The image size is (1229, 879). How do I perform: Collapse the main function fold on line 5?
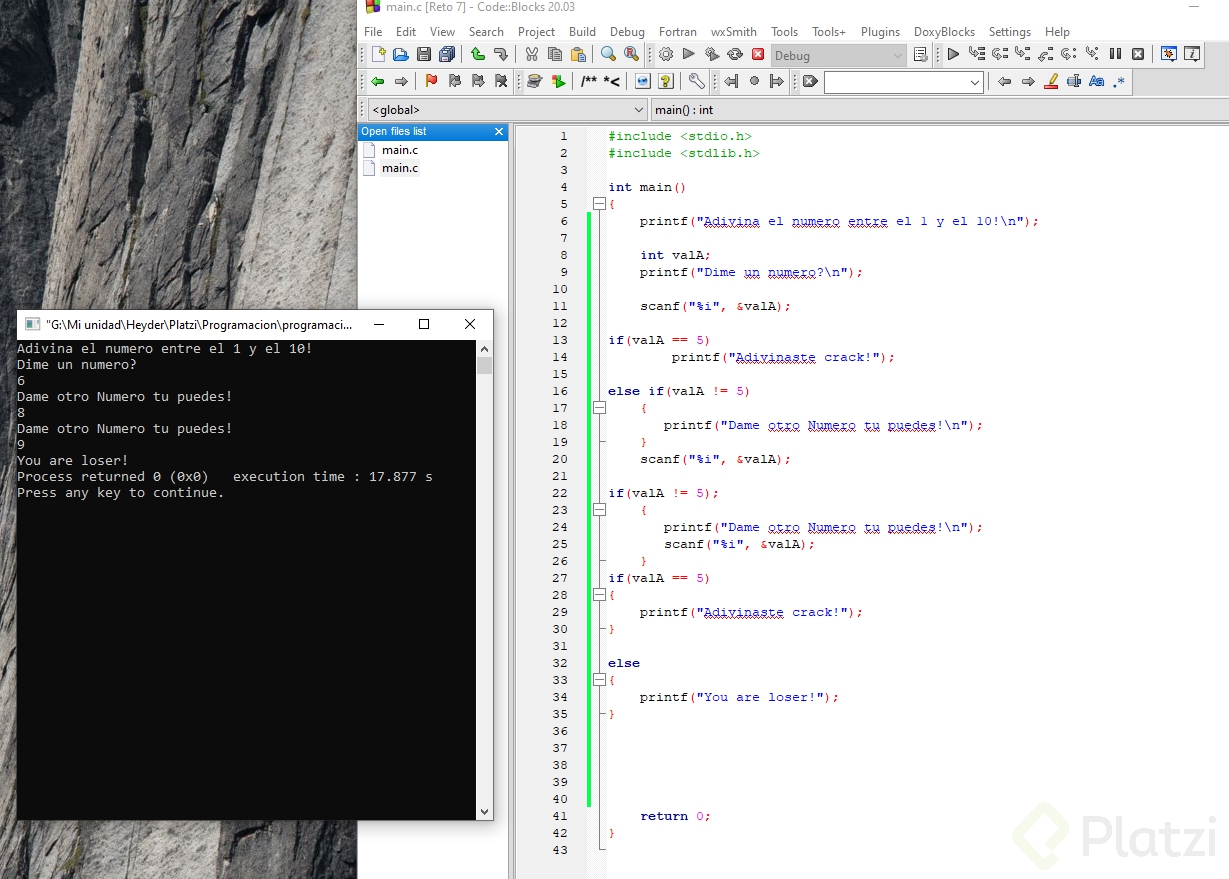599,204
